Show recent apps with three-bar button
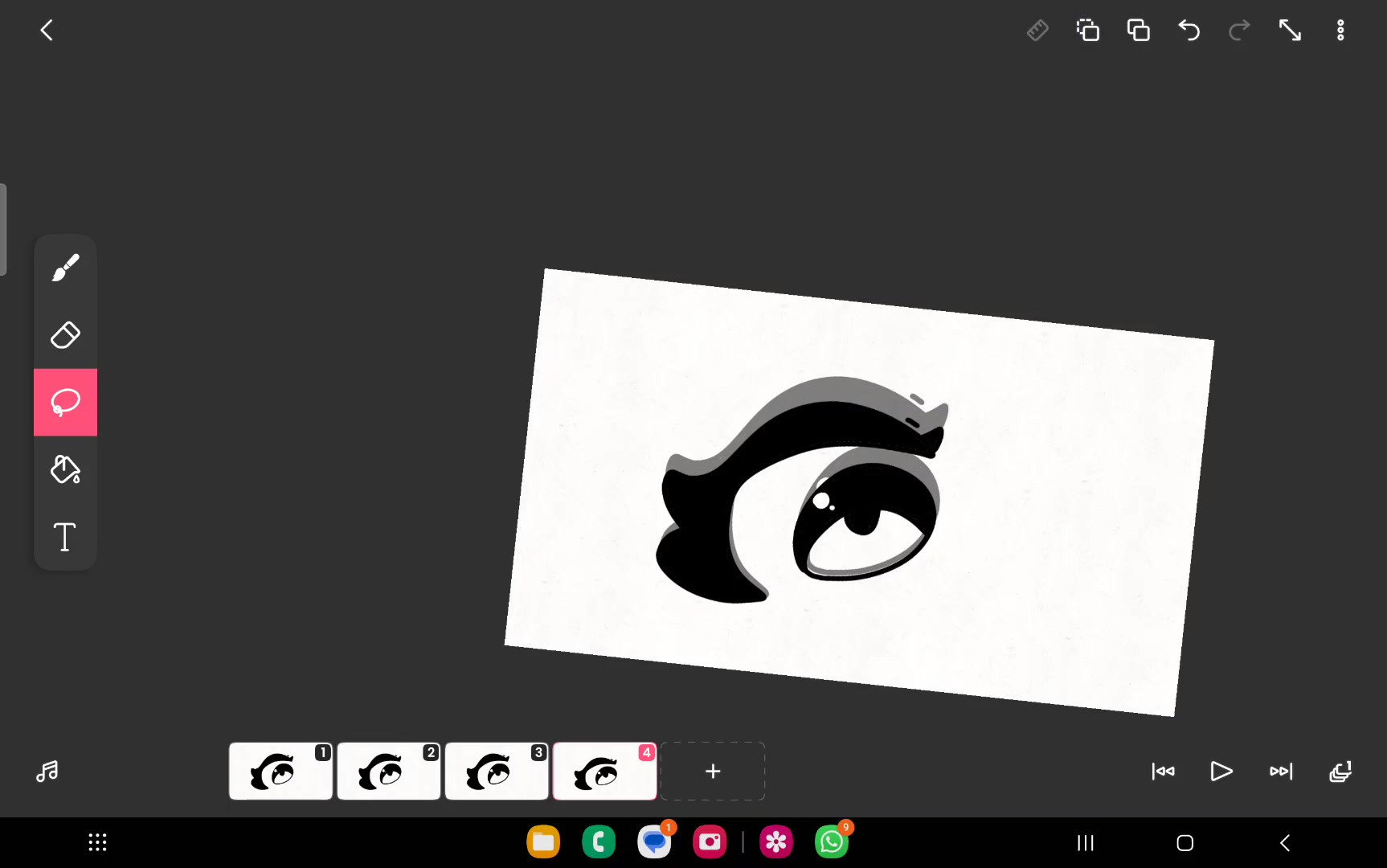Screen dimensions: 1387x868 pyautogui.click(x=1086, y=843)
